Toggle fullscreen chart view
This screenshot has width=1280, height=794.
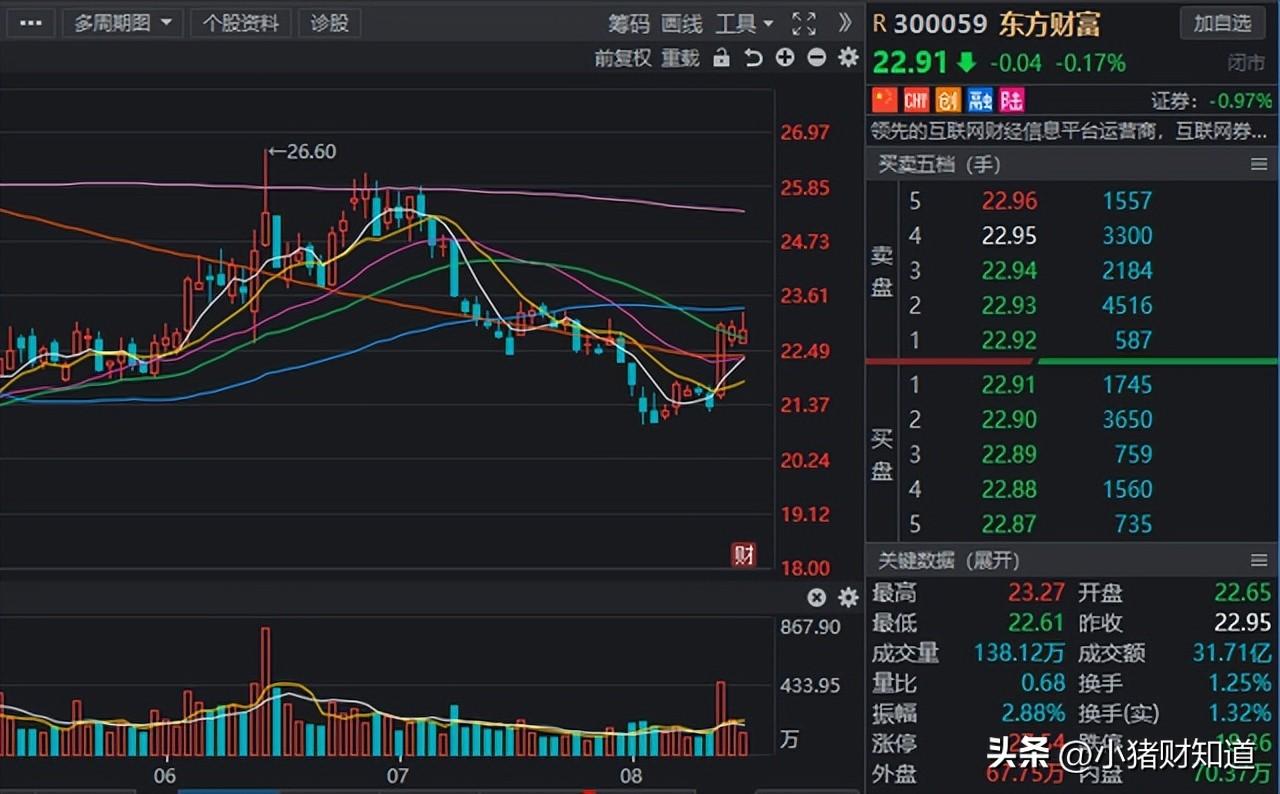click(803, 23)
